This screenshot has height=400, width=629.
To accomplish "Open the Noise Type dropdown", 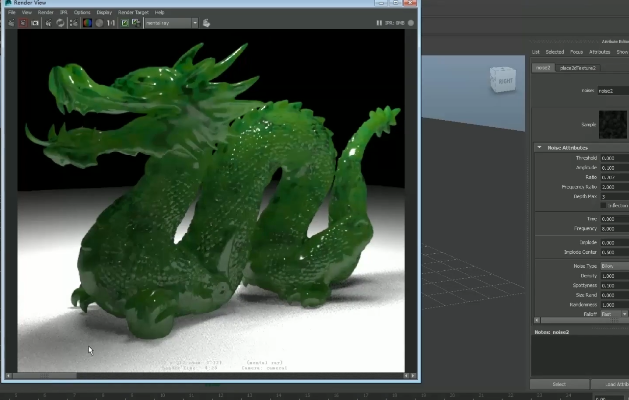I will [612, 265].
